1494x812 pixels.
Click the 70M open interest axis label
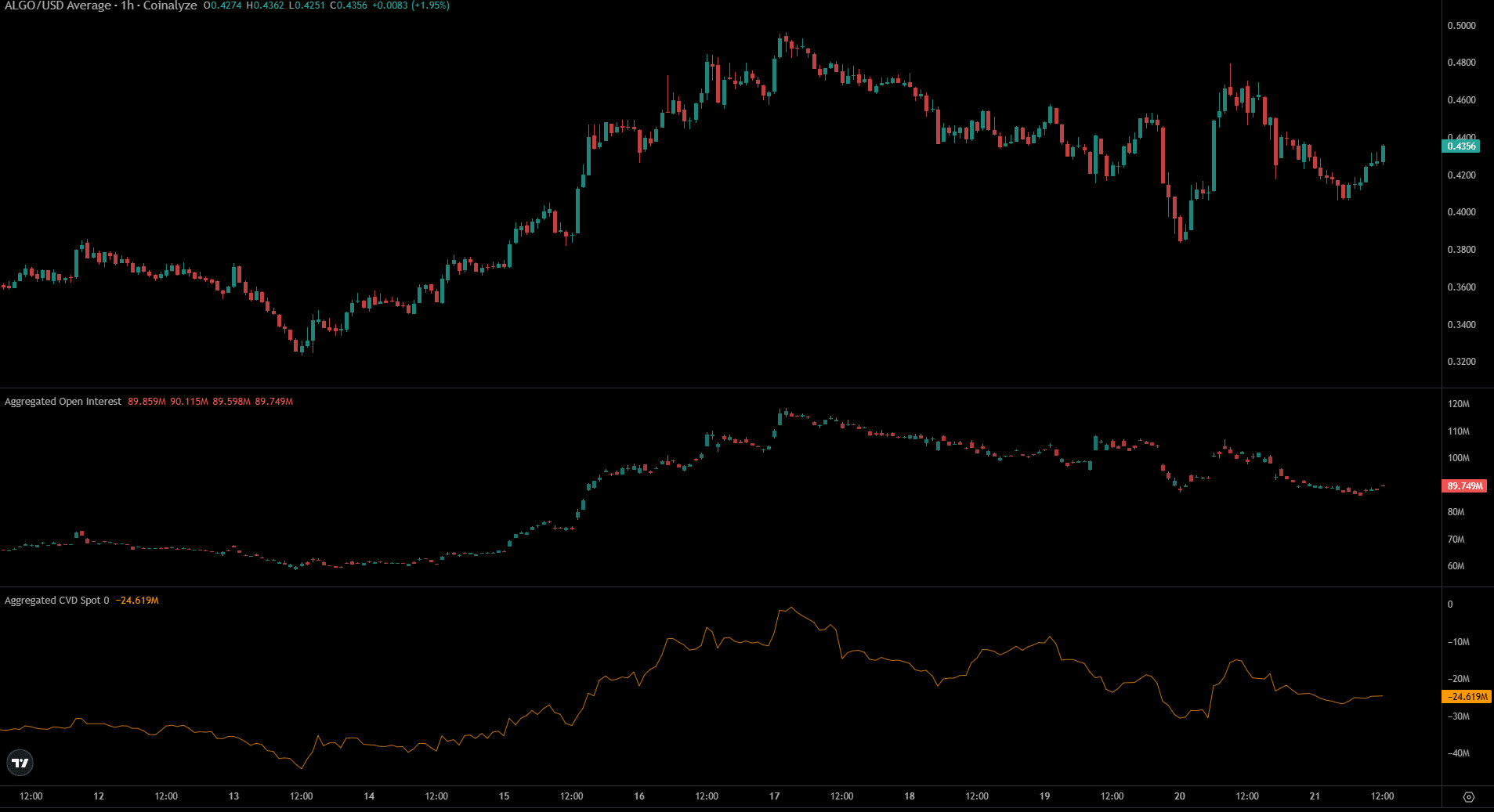click(1456, 540)
